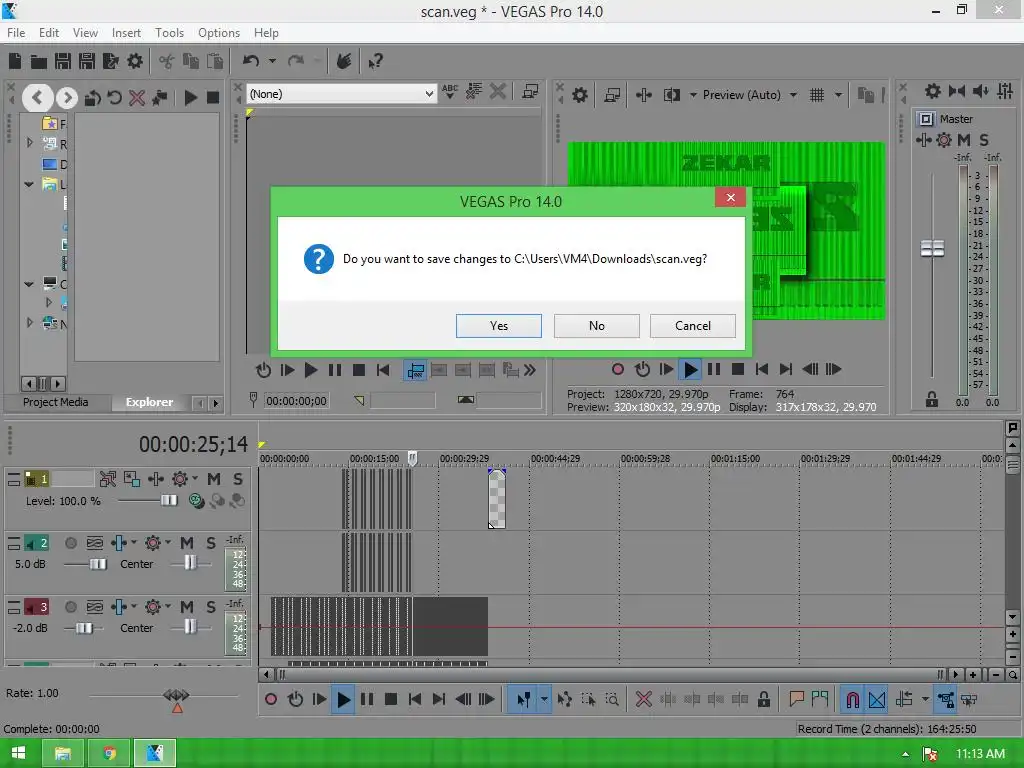Open the Preview (Auto) quality dropdown
This screenshot has width=1024, height=768.
tap(793, 95)
